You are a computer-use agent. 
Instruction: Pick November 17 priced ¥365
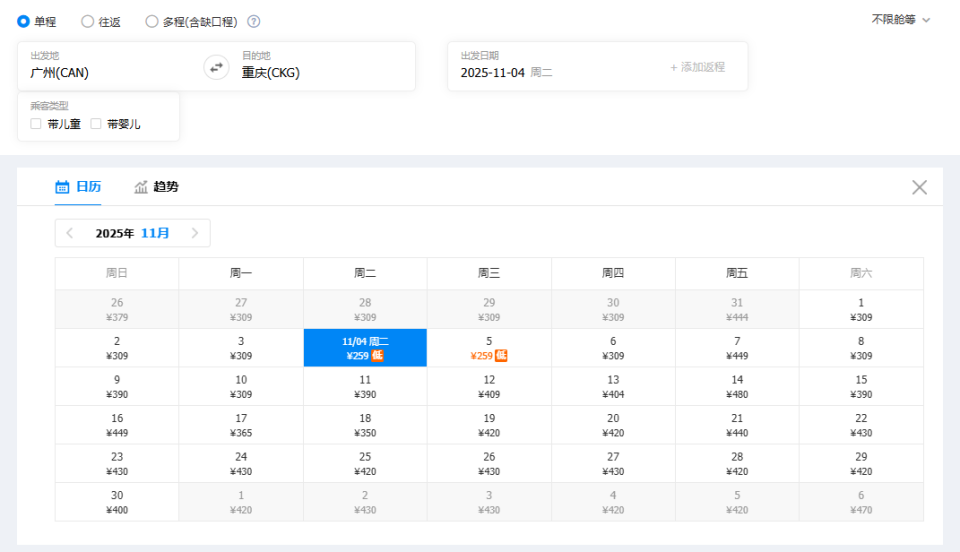pos(241,425)
